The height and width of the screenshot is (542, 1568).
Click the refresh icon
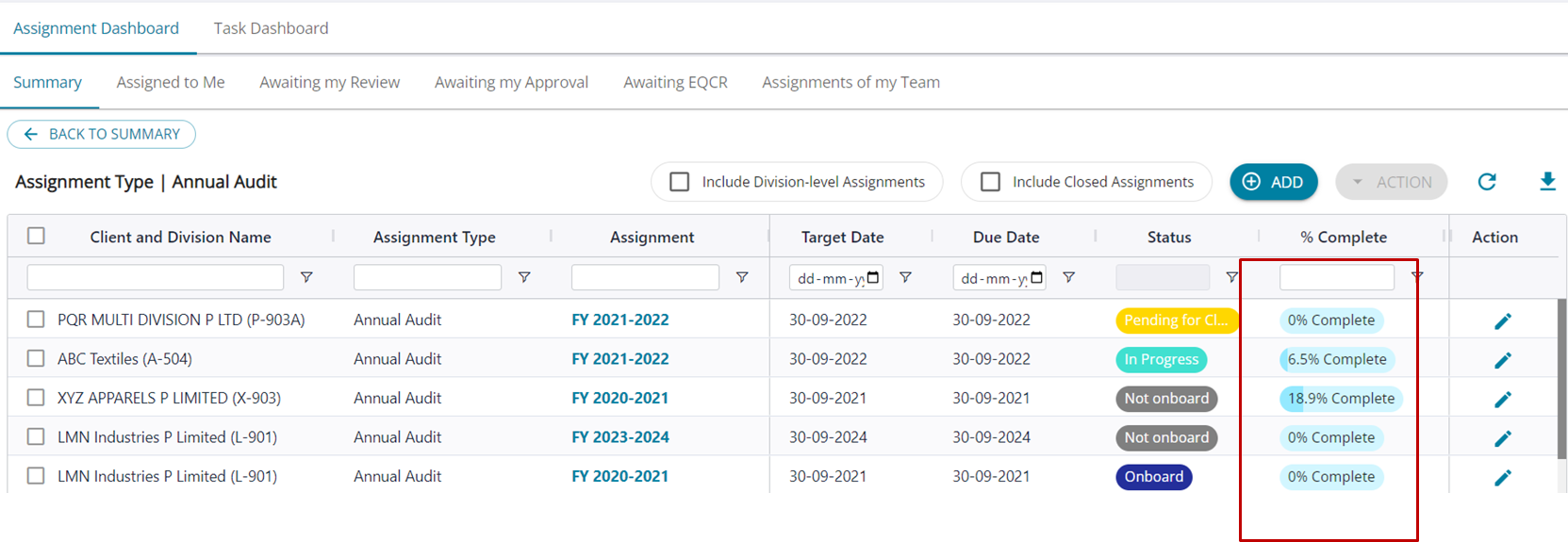(1487, 182)
